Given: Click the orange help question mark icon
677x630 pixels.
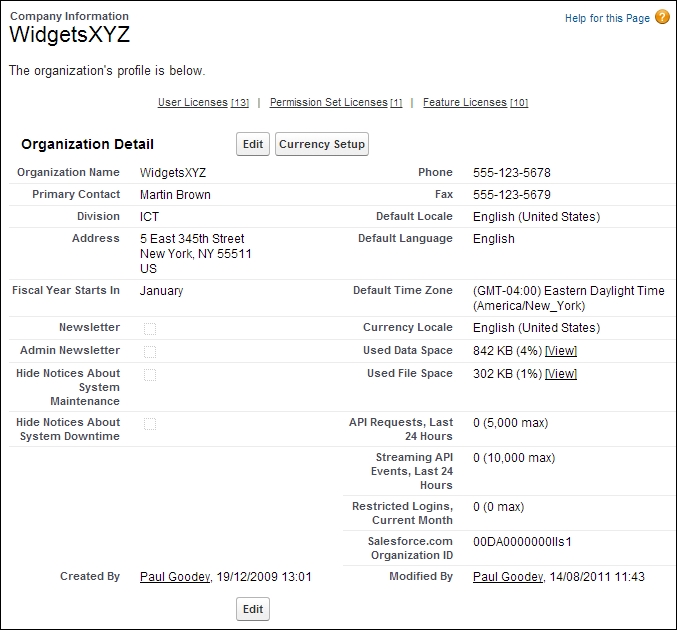Looking at the screenshot, I should pos(662,17).
